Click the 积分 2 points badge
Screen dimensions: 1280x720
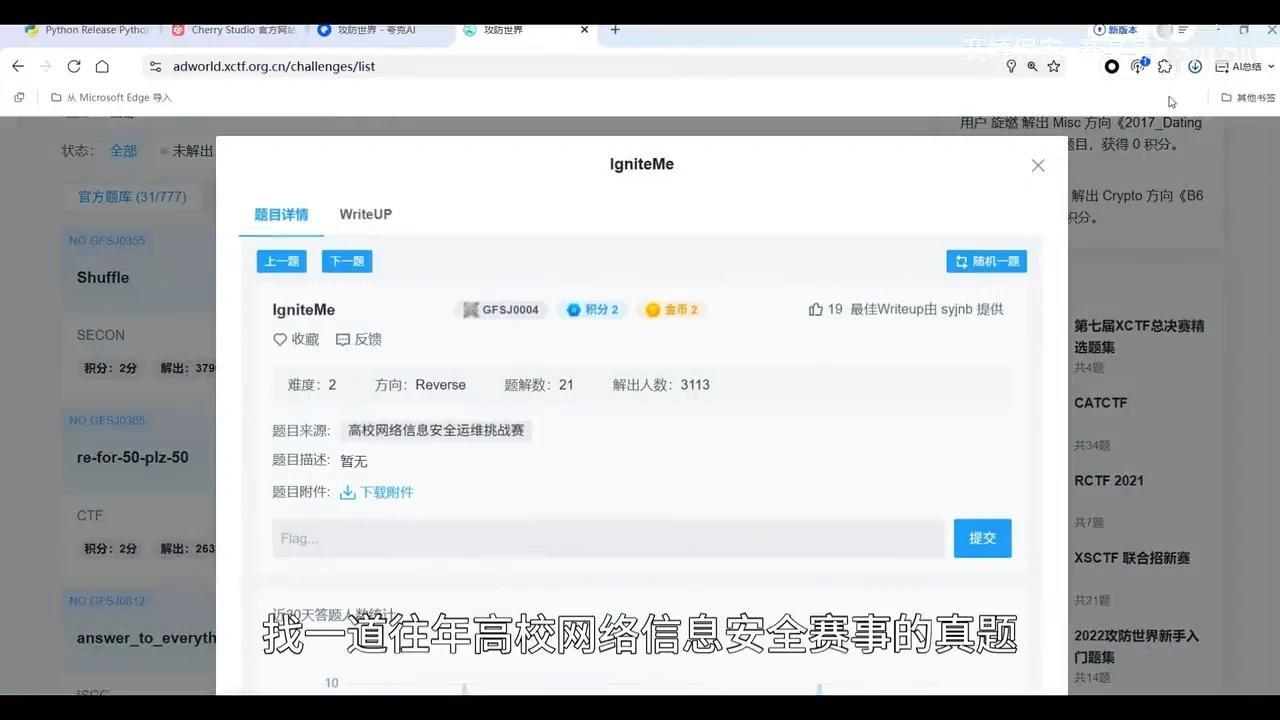[x=593, y=310]
